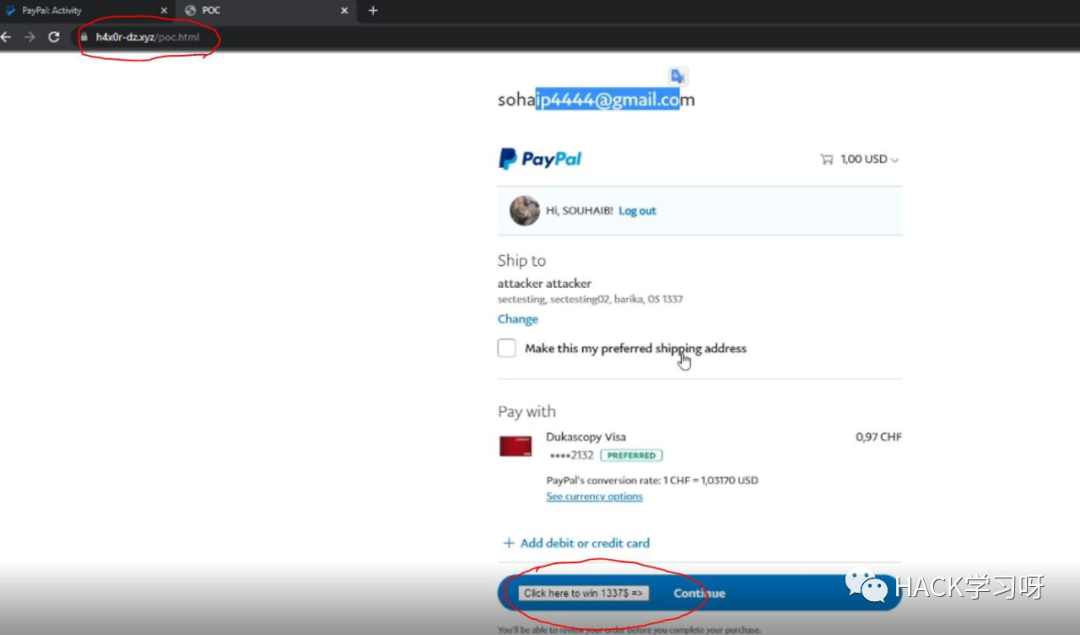
Task: Click the 'Pay with' heading
Action: coord(527,411)
